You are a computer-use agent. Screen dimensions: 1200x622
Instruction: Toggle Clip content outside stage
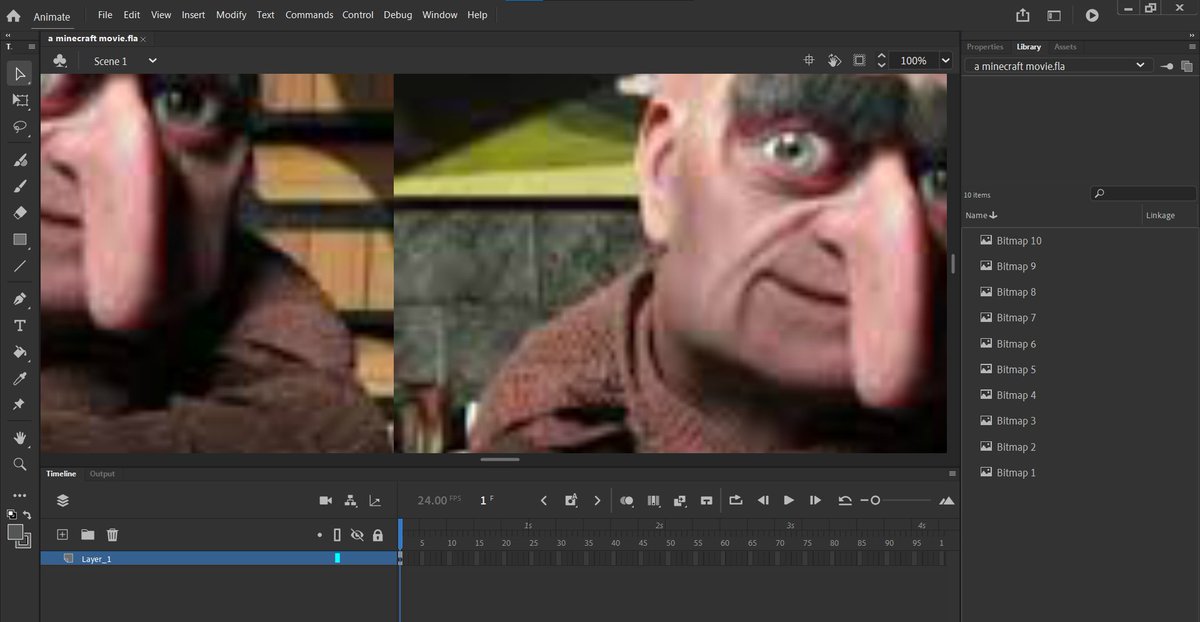[x=859, y=61]
